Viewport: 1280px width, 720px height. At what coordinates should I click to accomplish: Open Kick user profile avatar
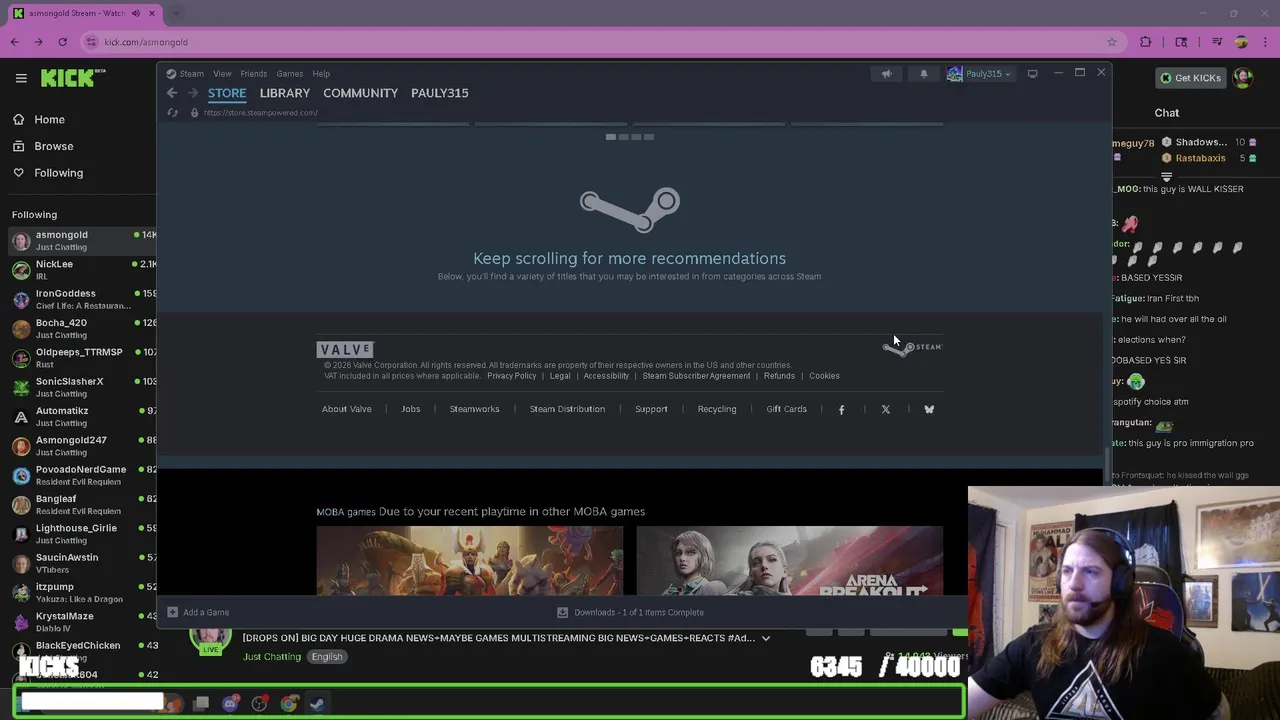1242,78
